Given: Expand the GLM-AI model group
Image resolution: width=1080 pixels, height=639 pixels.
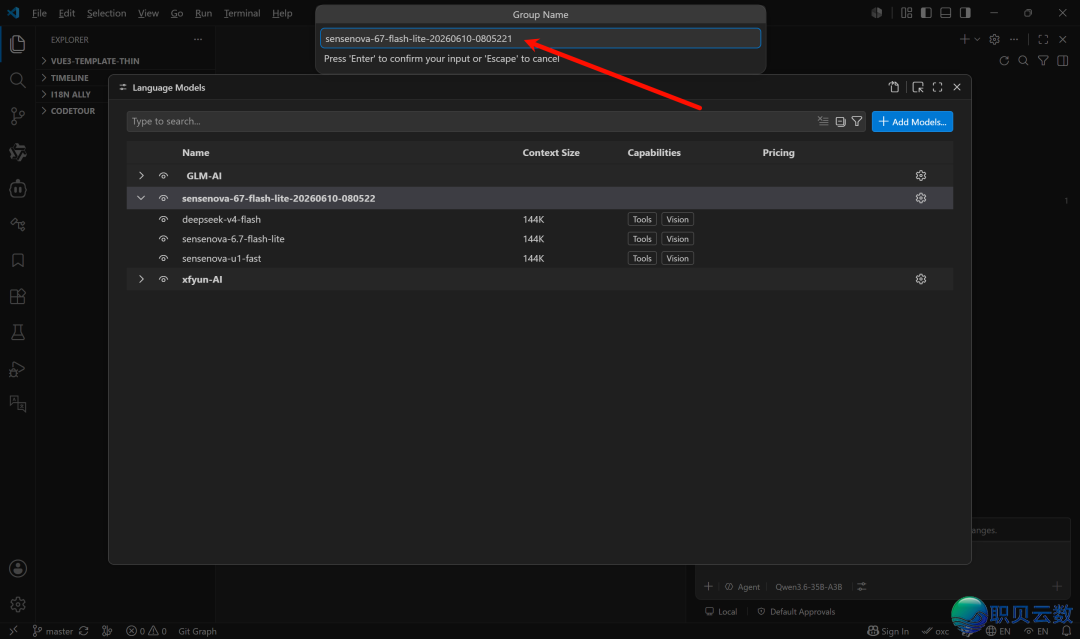Looking at the screenshot, I should 141,176.
